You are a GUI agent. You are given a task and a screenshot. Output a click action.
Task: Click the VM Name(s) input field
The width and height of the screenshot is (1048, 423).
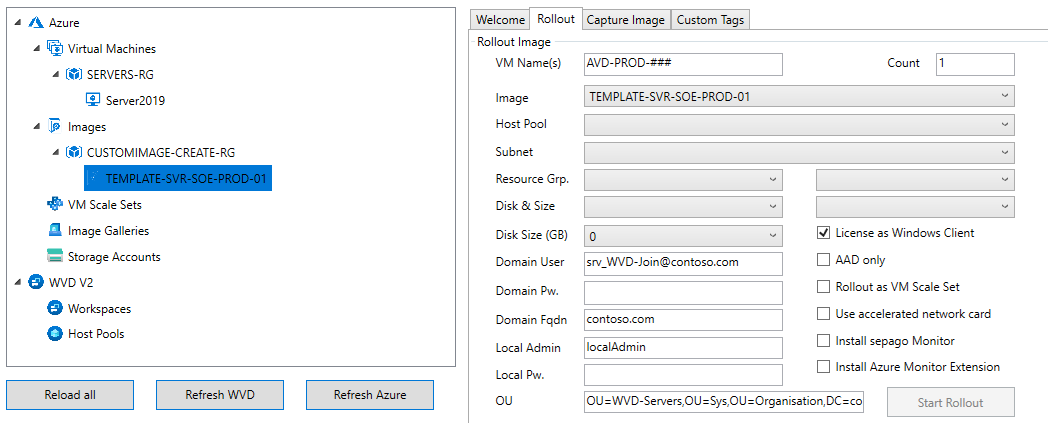click(x=682, y=64)
